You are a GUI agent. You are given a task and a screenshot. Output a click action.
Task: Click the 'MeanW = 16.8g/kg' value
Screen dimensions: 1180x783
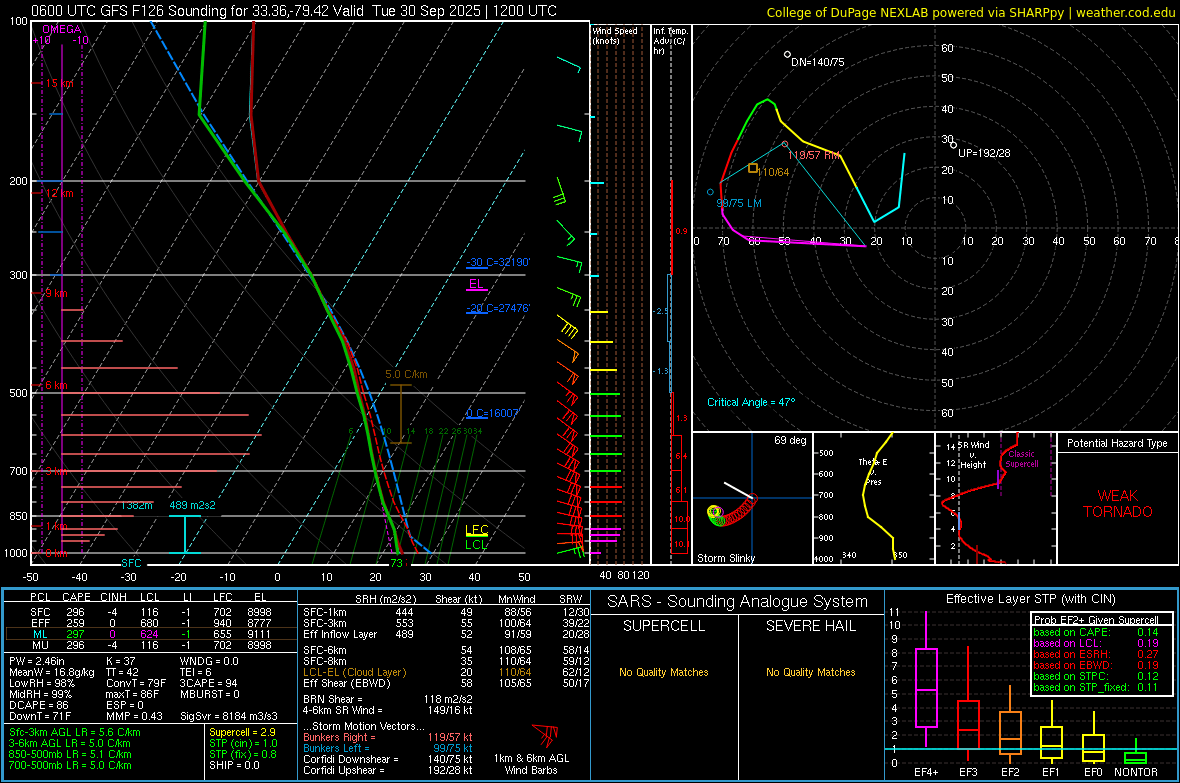click(52, 672)
